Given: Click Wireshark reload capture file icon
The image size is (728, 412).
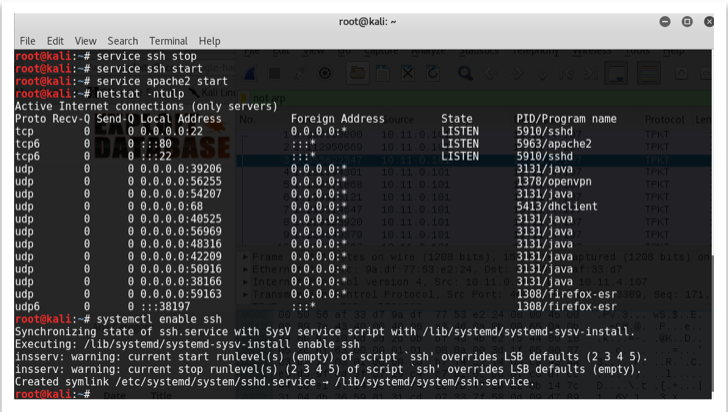Looking at the screenshot, I should 433,73.
